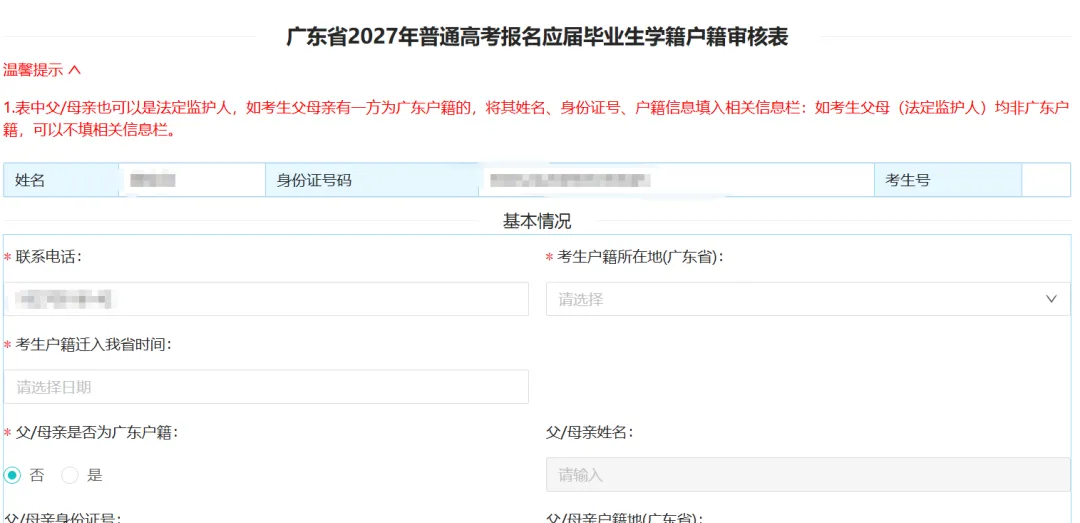Click the 身份证号码 header cell
1080x523 pixels.
372,181
